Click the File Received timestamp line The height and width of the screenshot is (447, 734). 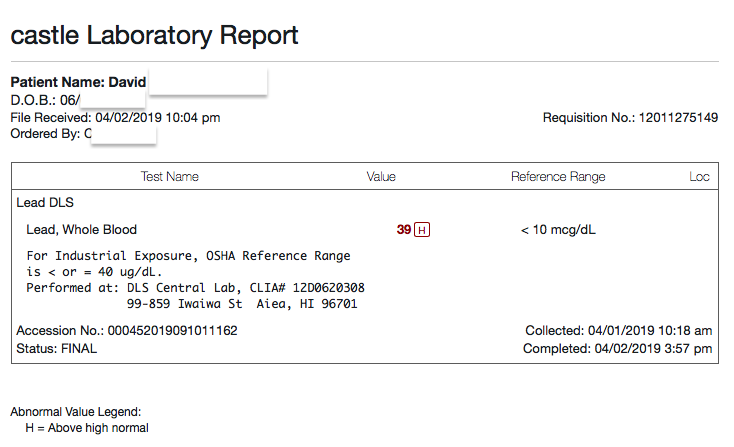point(115,117)
